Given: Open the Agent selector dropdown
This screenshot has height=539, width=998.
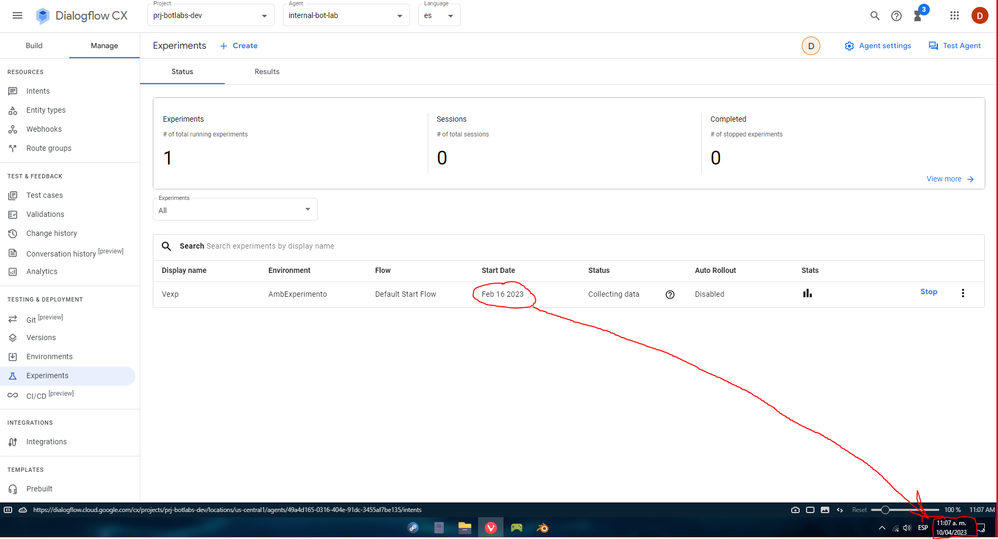Looking at the screenshot, I should click(x=346, y=15).
